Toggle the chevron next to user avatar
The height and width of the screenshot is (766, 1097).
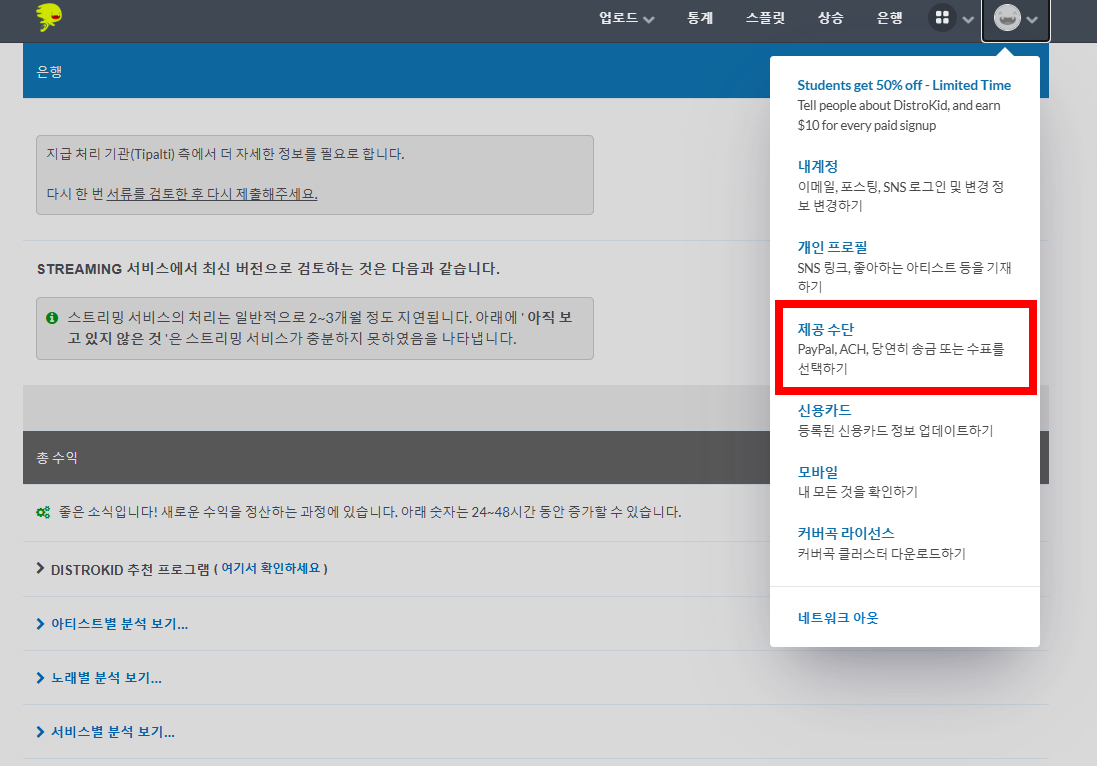pyautogui.click(x=1032, y=20)
